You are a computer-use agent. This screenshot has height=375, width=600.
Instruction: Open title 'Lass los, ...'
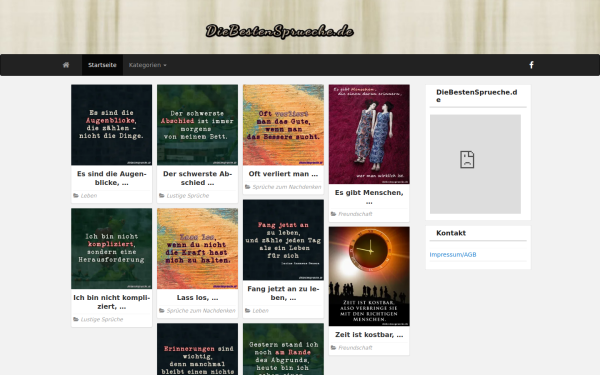point(197,297)
